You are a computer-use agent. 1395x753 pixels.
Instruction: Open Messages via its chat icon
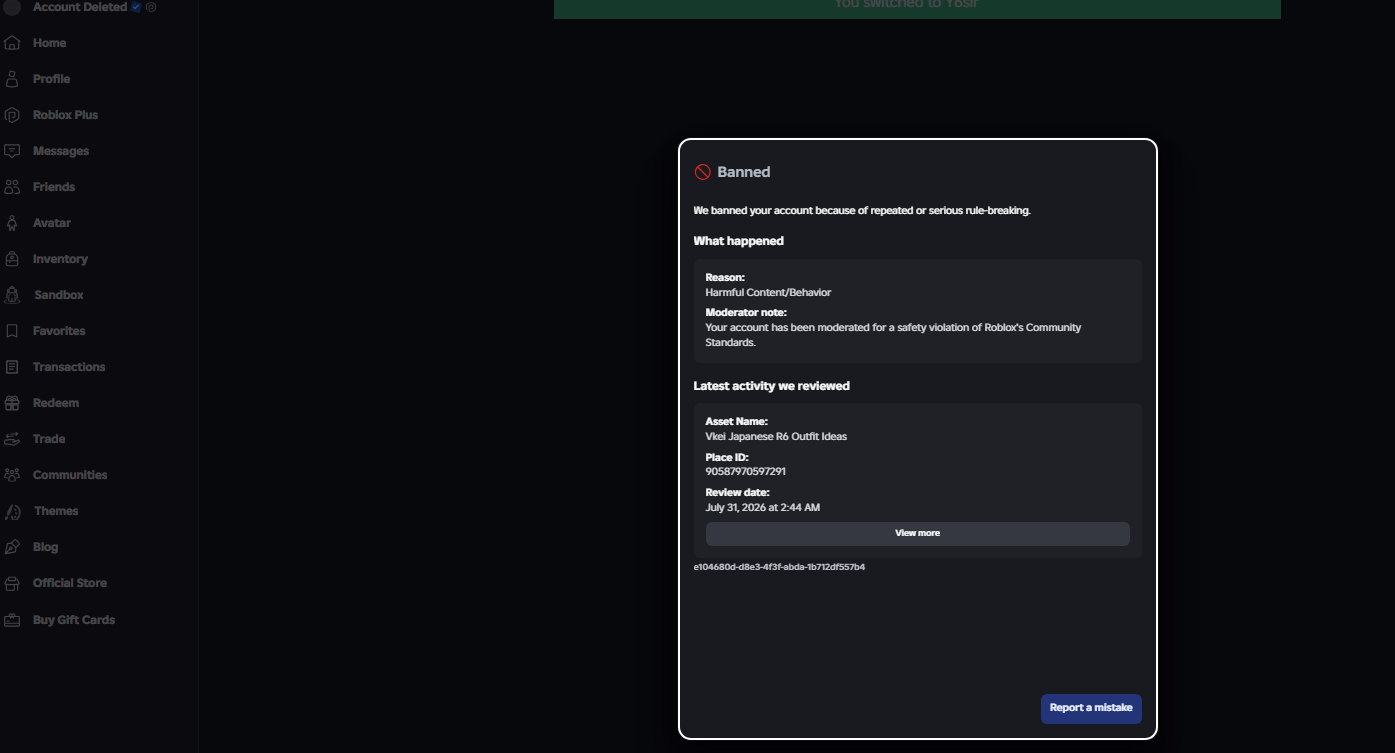(12, 151)
